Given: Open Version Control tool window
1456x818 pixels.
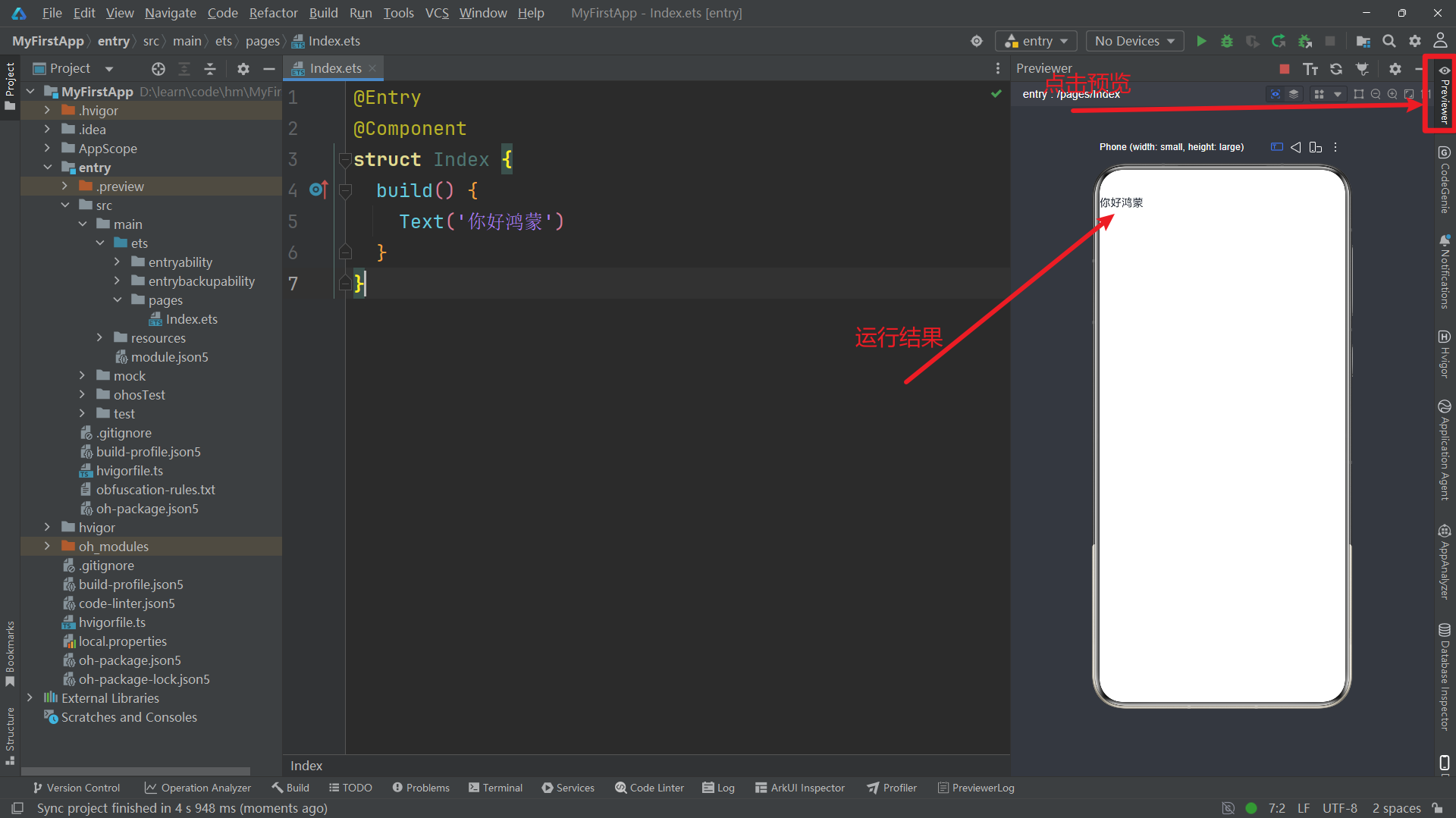Looking at the screenshot, I should coord(77,788).
